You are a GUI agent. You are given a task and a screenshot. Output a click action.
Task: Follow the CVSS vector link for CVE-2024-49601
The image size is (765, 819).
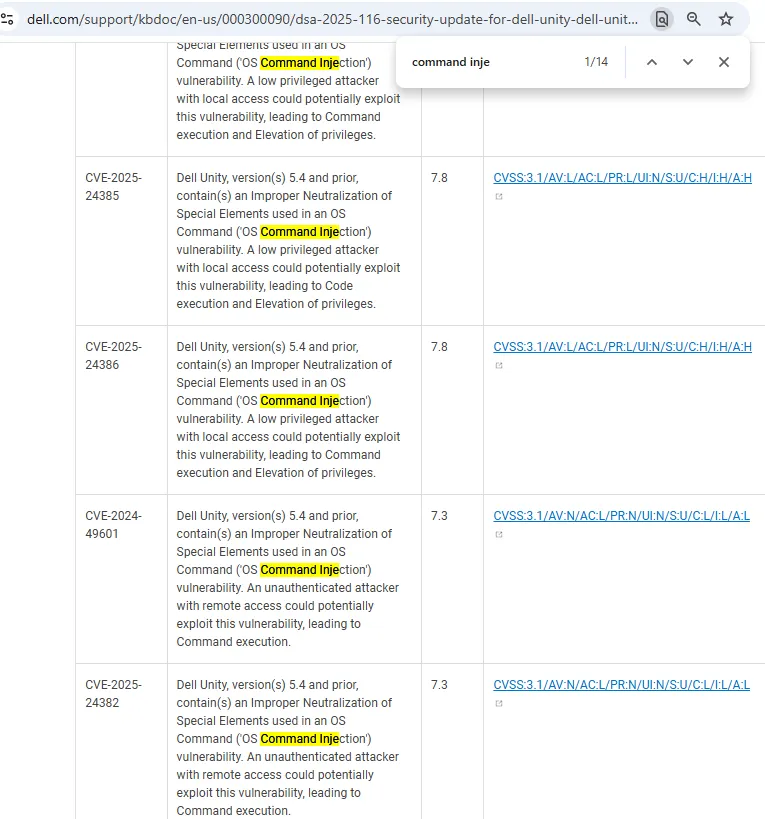click(621, 516)
